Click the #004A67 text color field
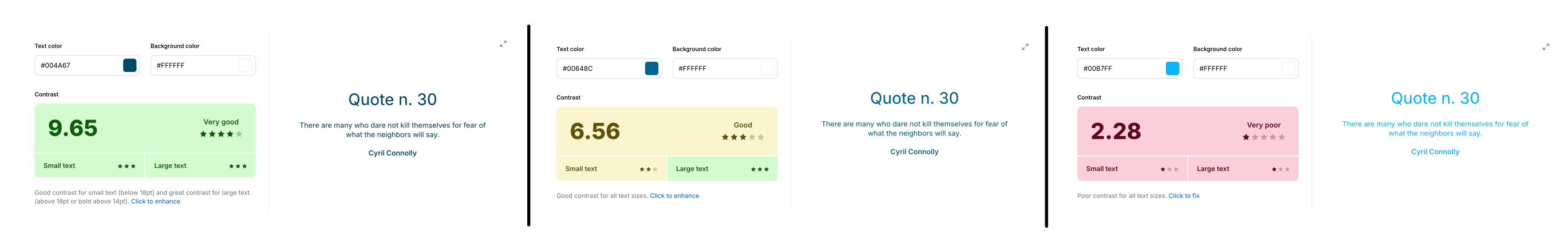The image size is (1568, 251). (x=76, y=66)
